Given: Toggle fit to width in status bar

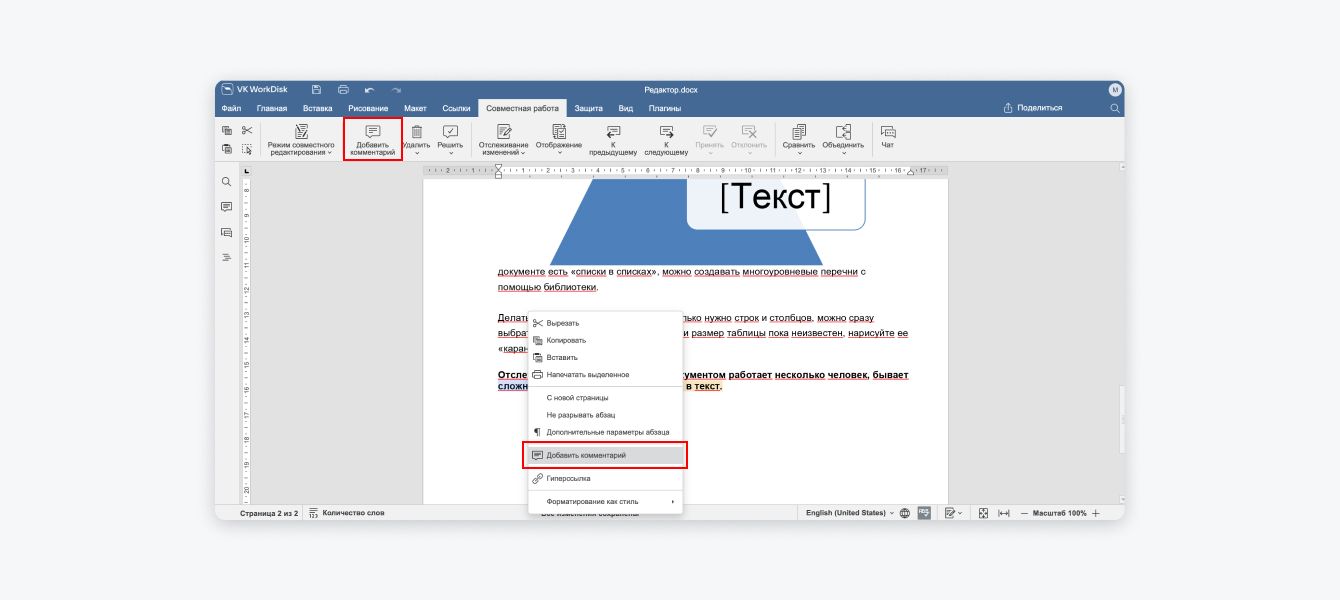Looking at the screenshot, I should pos(1004,513).
